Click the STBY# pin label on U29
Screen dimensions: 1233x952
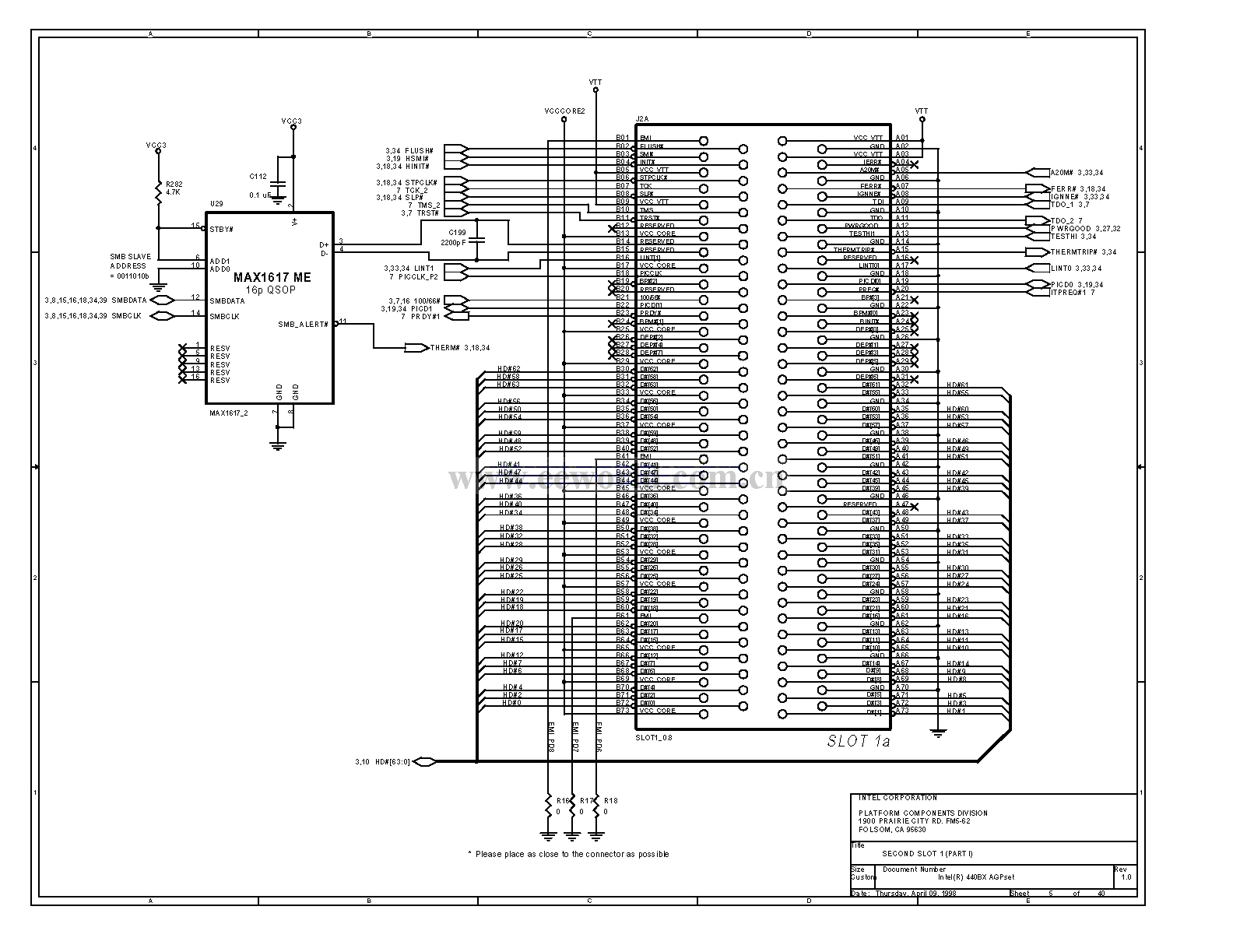tap(221, 230)
